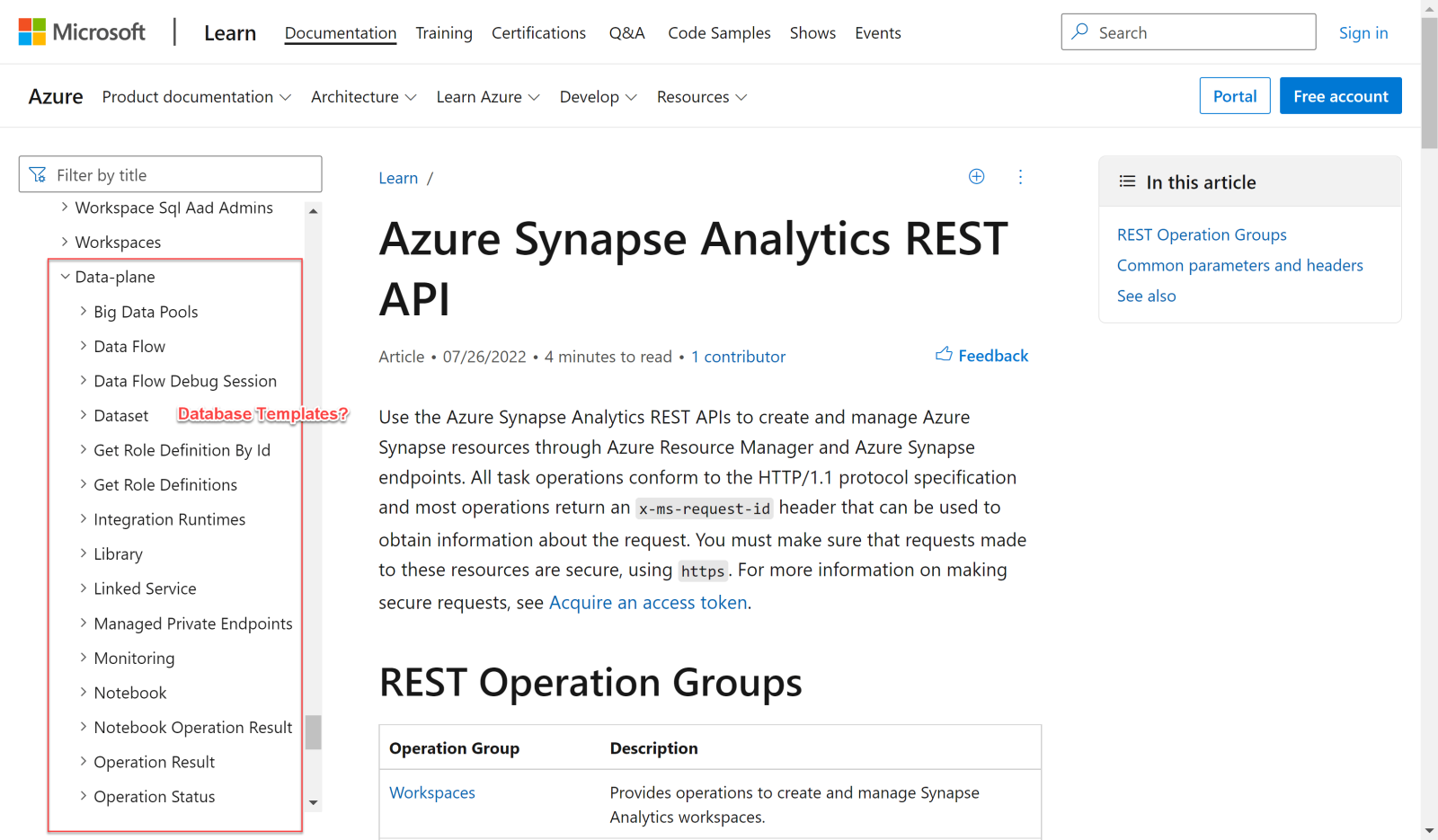
Task: Click the Feedback thumbs-up icon
Action: (944, 354)
